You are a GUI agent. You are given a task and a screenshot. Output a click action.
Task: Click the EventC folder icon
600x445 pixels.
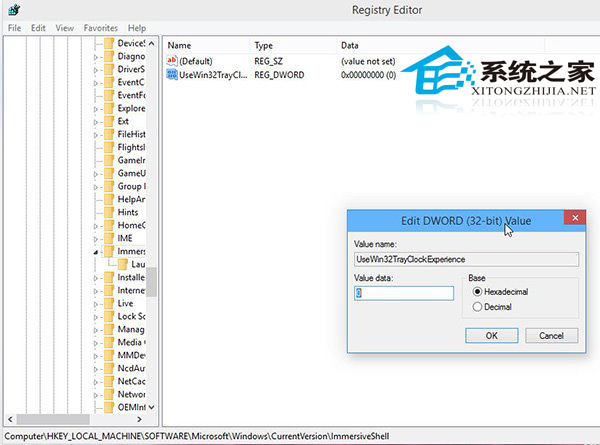109,82
